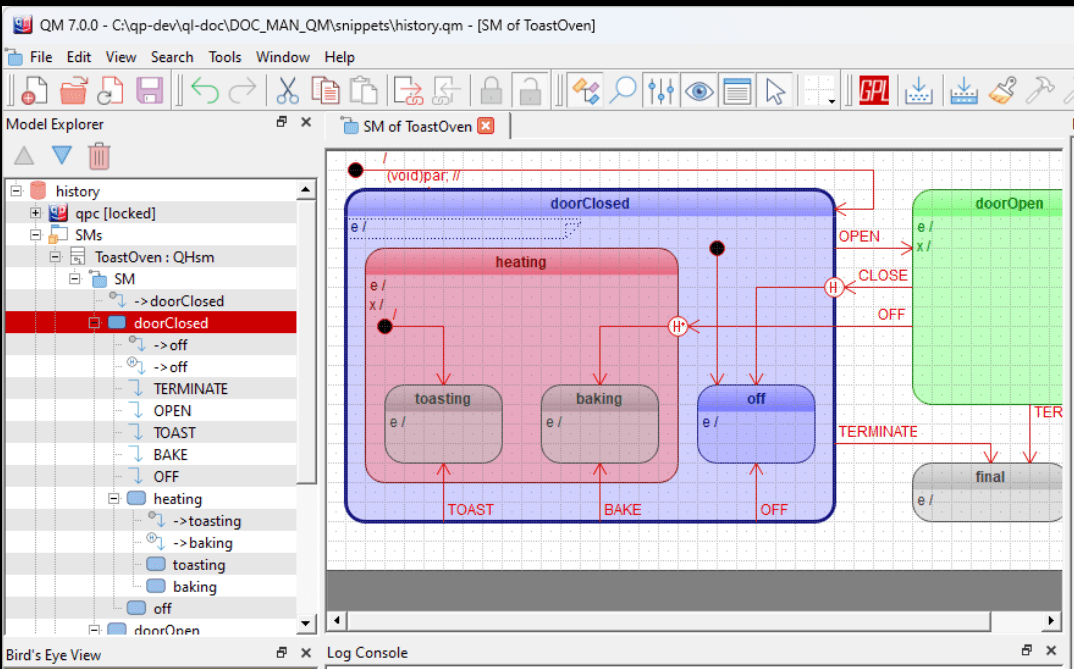Viewport: 1074px width, 669px height.
Task: Toggle the magnifier search view
Action: point(623,90)
